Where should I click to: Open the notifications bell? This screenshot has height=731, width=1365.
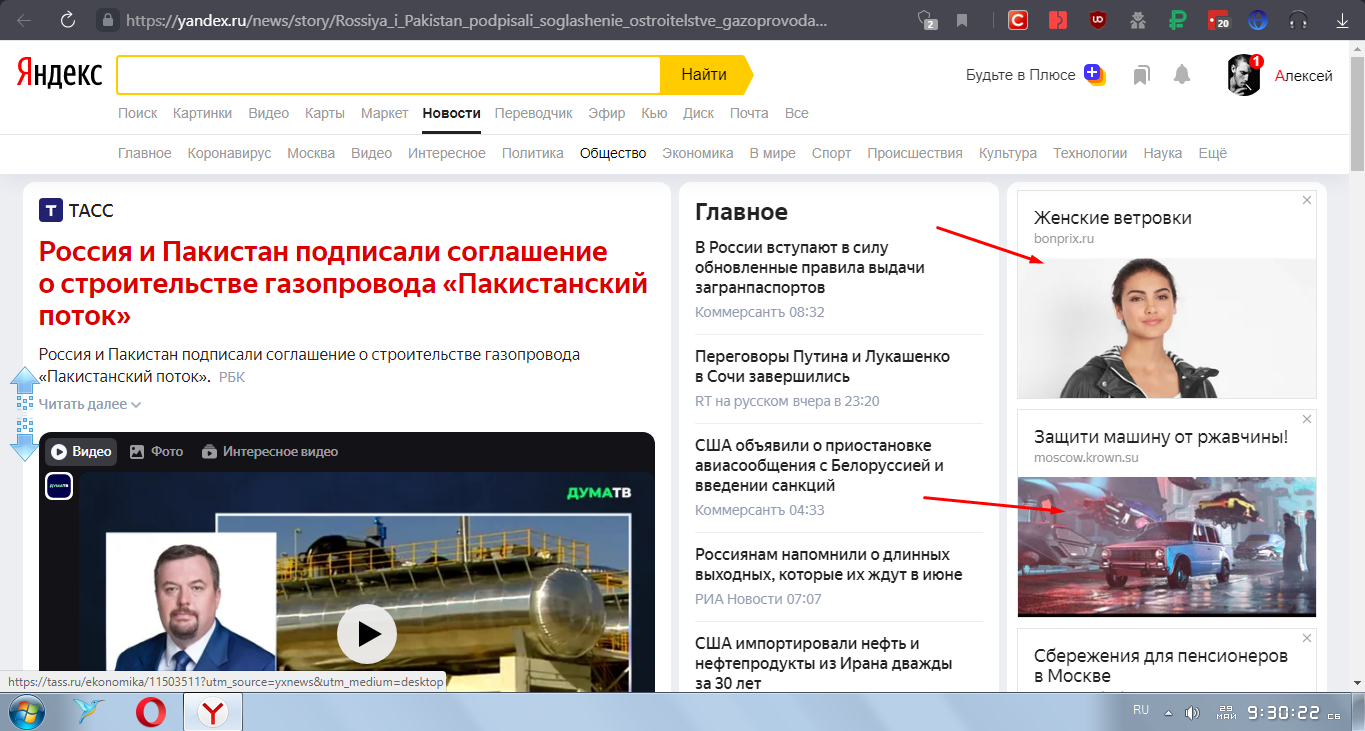(x=1182, y=75)
